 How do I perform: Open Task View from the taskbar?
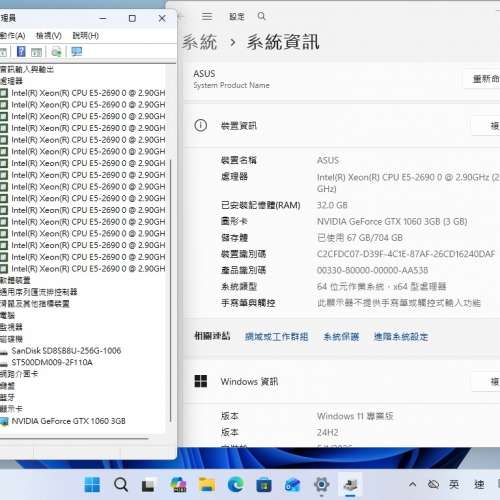pos(148,485)
